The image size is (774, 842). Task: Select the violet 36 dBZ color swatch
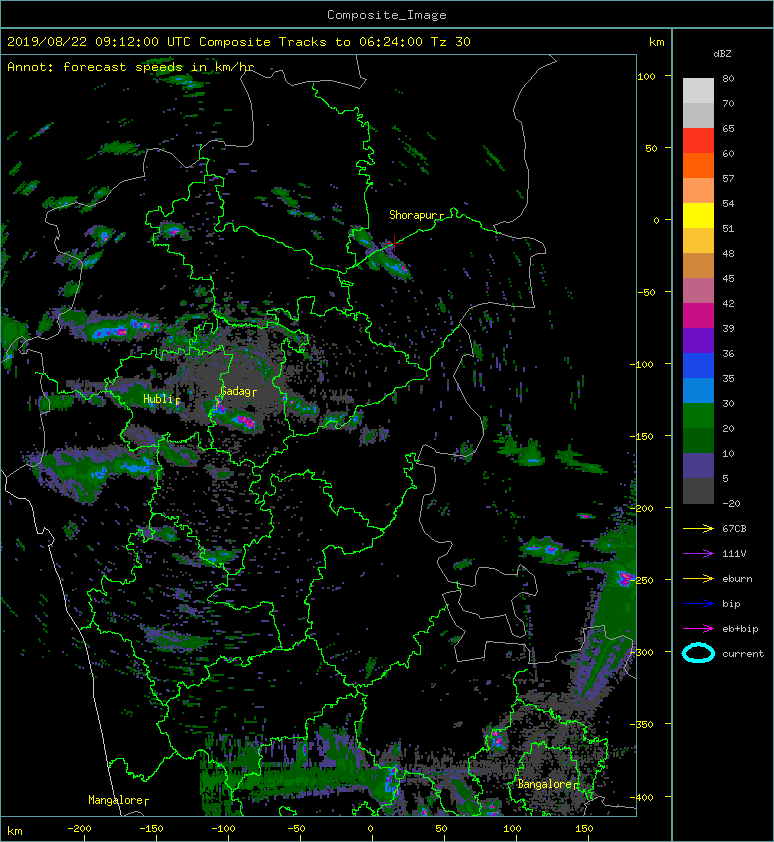tap(698, 340)
